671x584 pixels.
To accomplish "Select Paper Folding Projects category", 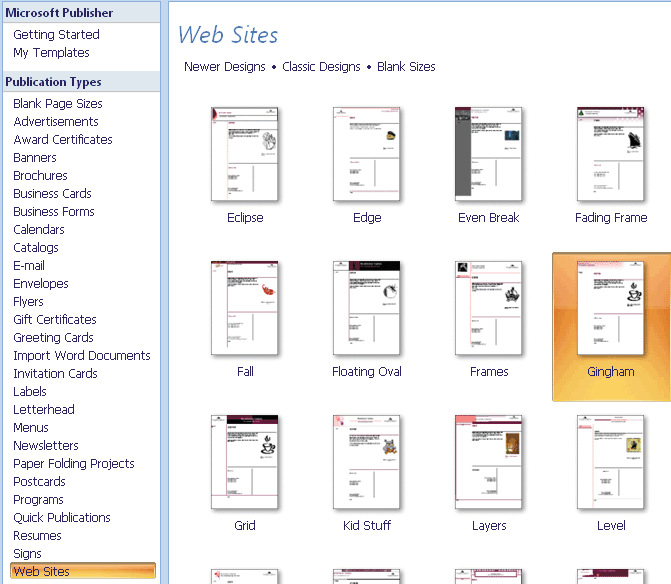I will click(73, 463).
